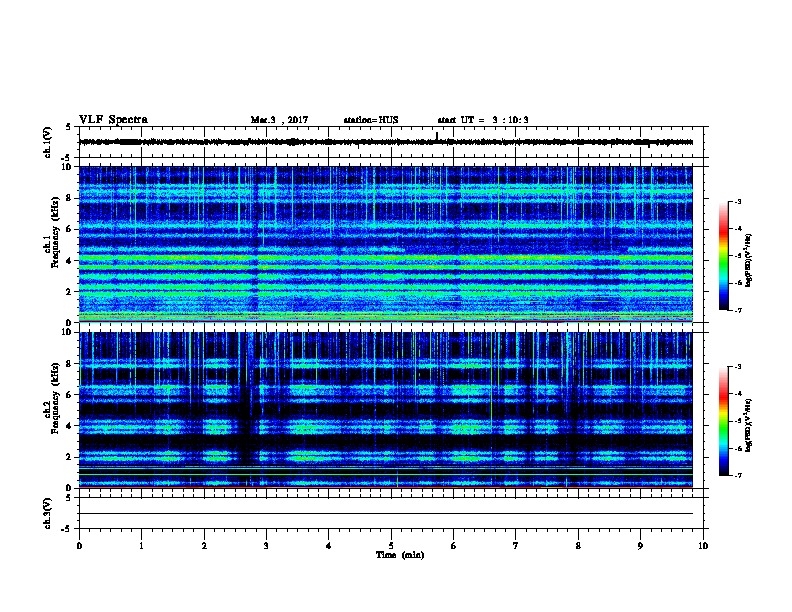Click the bottom time axis tick label "10"

coord(703,546)
